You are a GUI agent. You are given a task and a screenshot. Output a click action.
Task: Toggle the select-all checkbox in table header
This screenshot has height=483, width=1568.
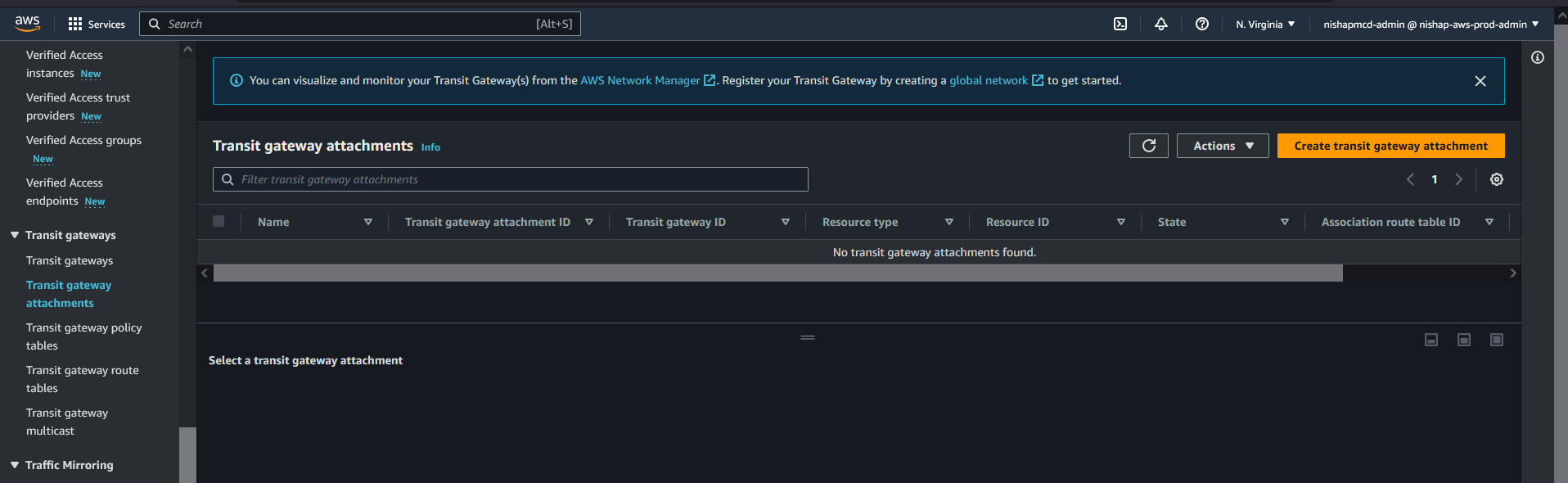click(x=219, y=221)
